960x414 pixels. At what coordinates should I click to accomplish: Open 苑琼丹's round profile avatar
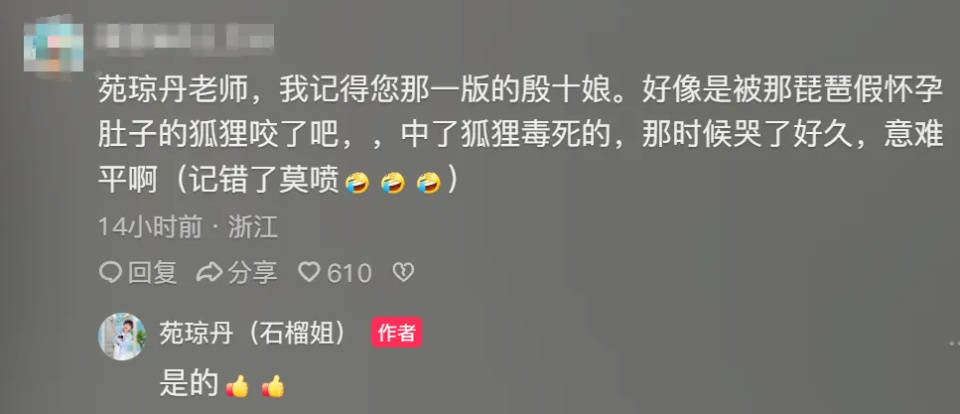point(122,336)
